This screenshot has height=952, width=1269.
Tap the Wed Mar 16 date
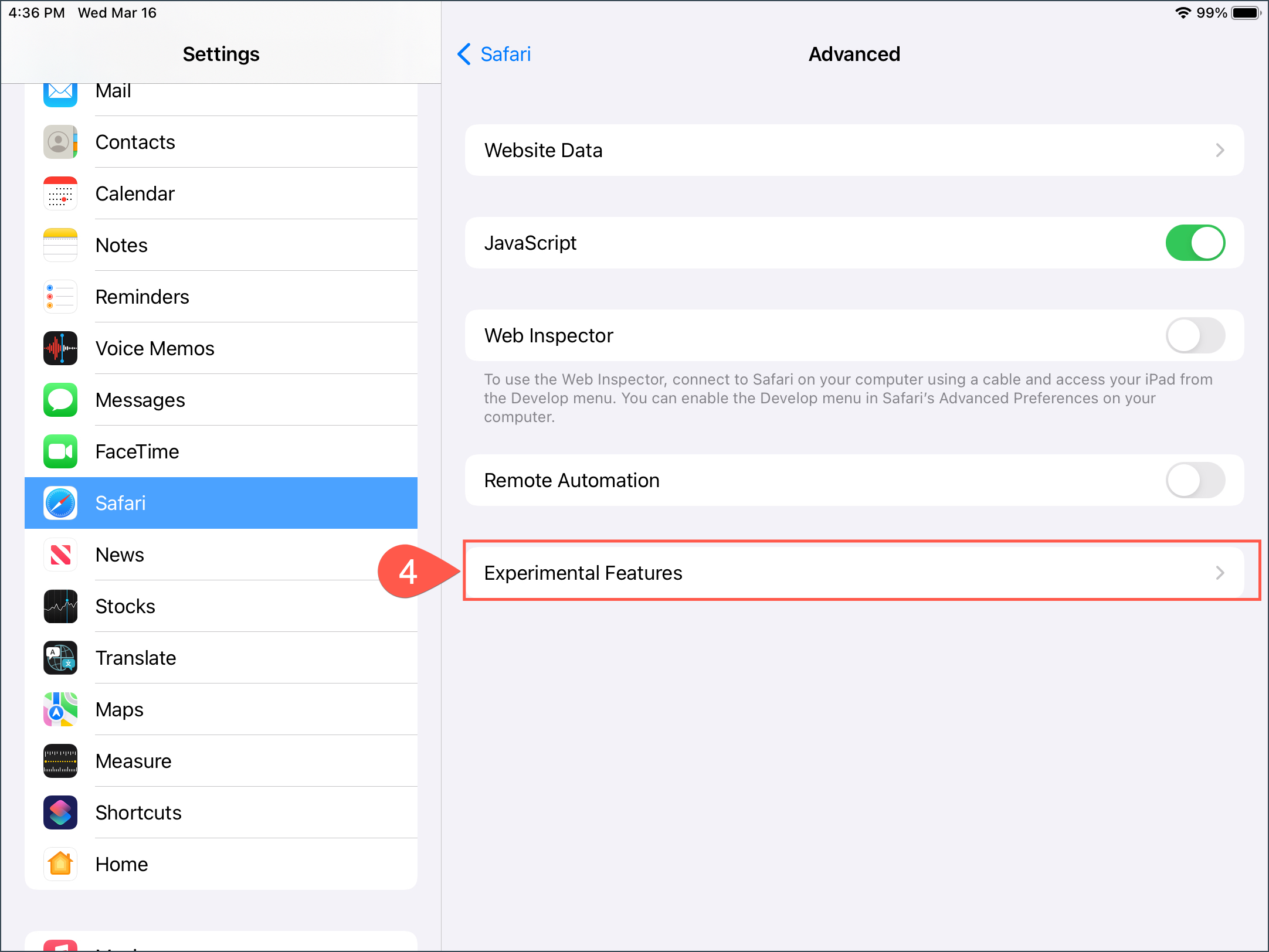point(117,12)
